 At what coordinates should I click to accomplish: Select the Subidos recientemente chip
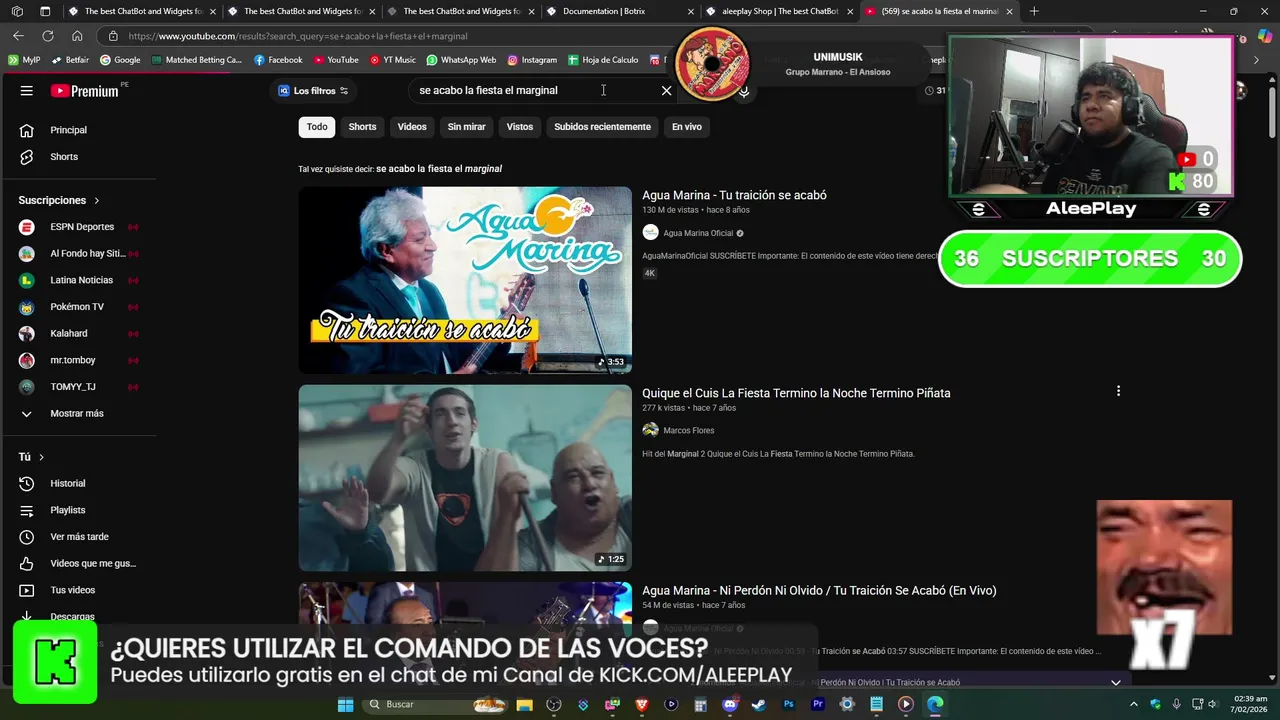tap(602, 127)
